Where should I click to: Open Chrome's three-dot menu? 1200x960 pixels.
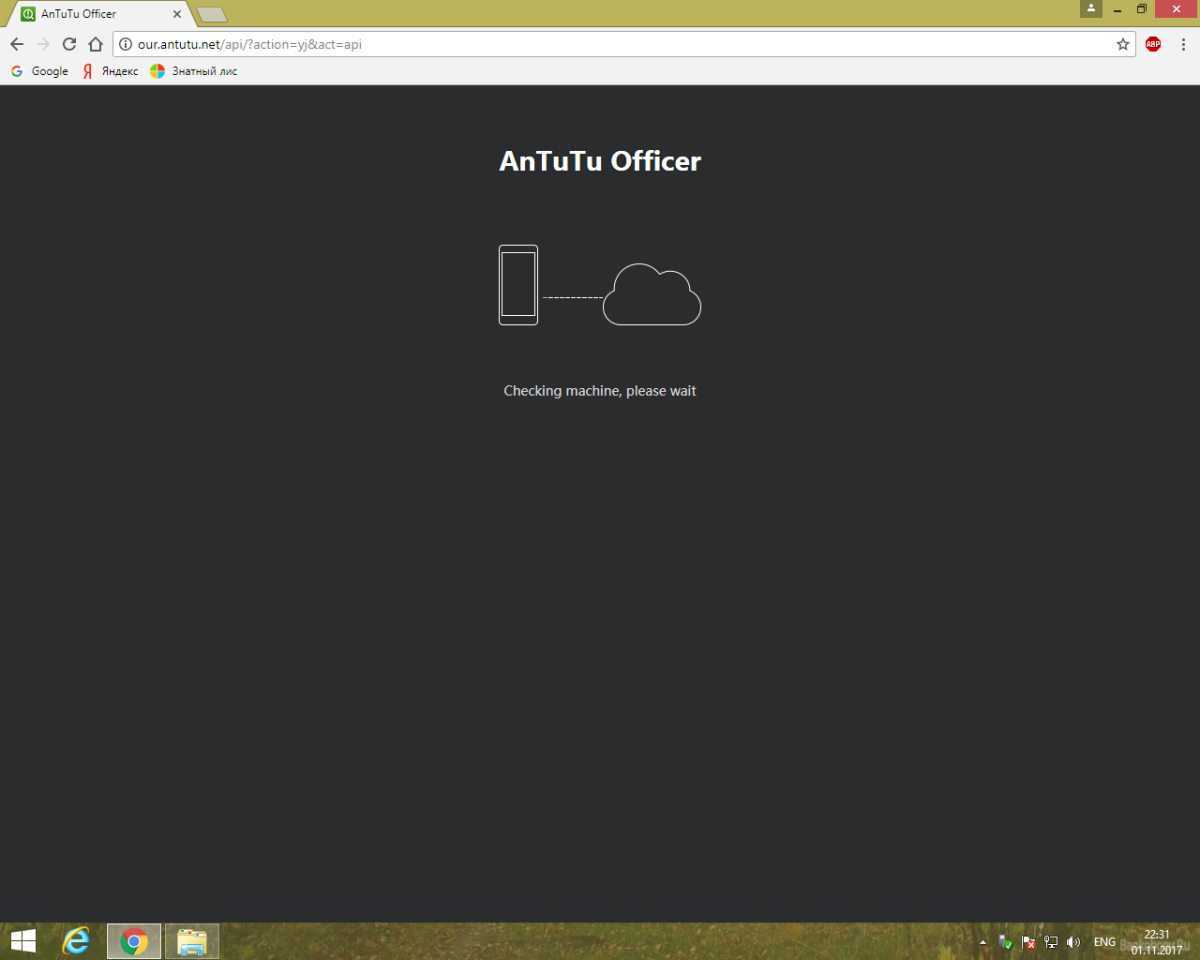click(1182, 44)
